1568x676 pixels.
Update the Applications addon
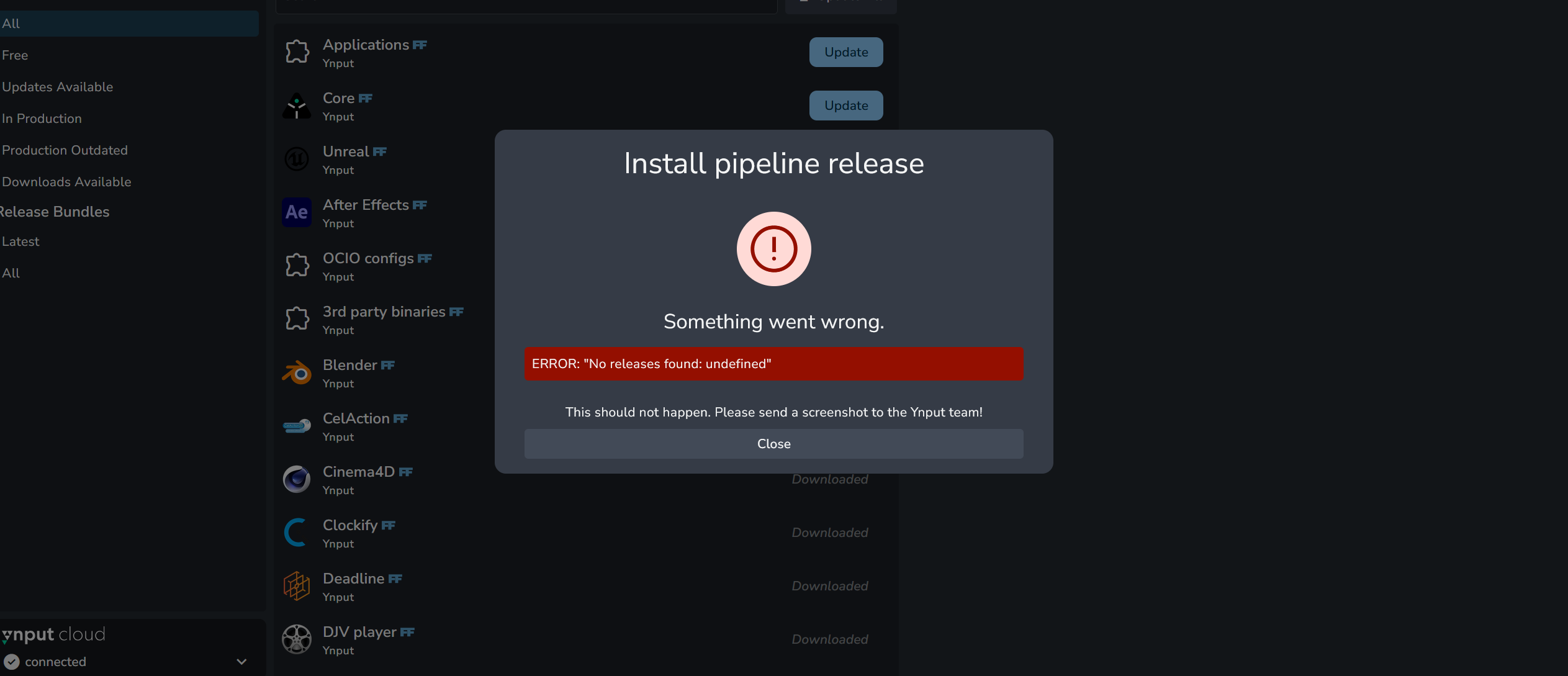click(846, 52)
